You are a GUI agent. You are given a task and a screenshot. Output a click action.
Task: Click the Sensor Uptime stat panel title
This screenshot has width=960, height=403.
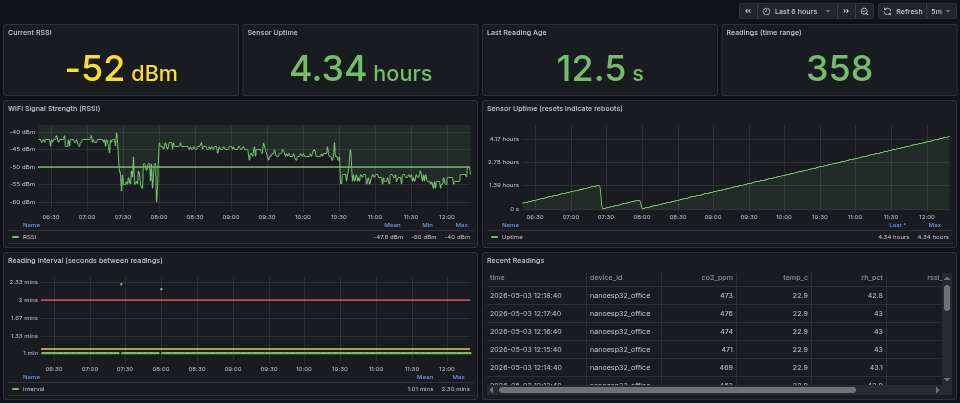coord(272,32)
